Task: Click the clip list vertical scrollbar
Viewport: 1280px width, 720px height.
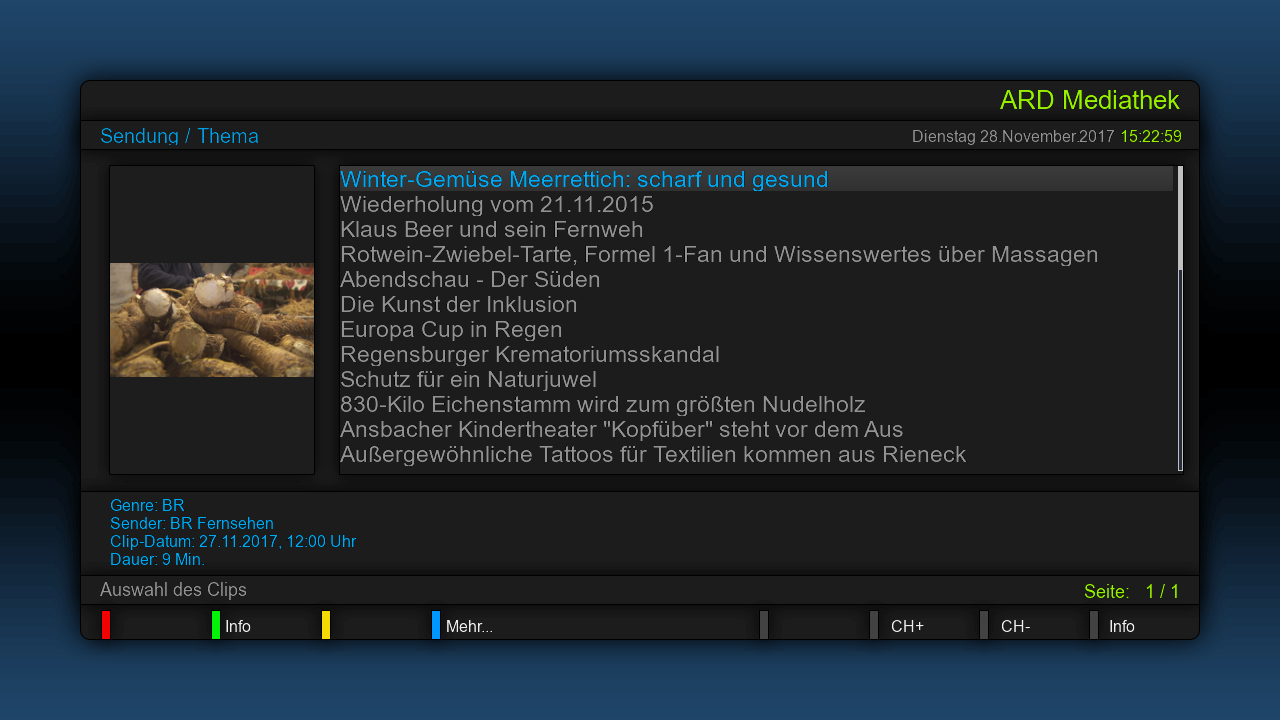Action: pos(1180,318)
